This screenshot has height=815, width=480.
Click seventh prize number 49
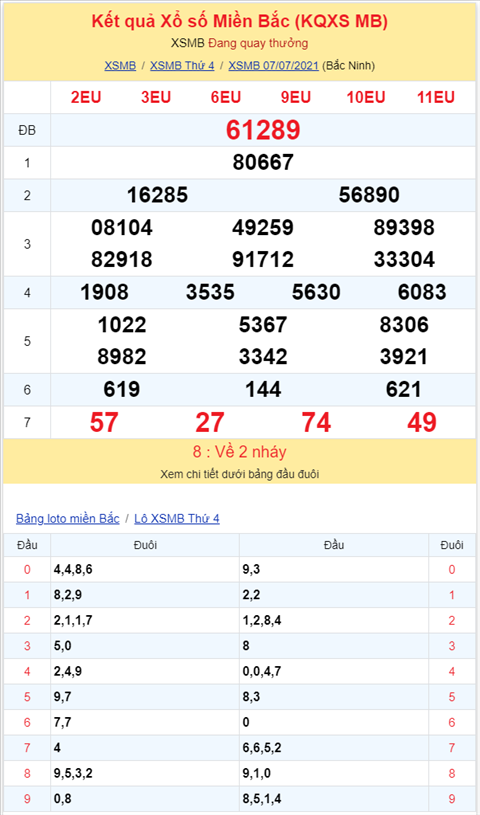422,422
